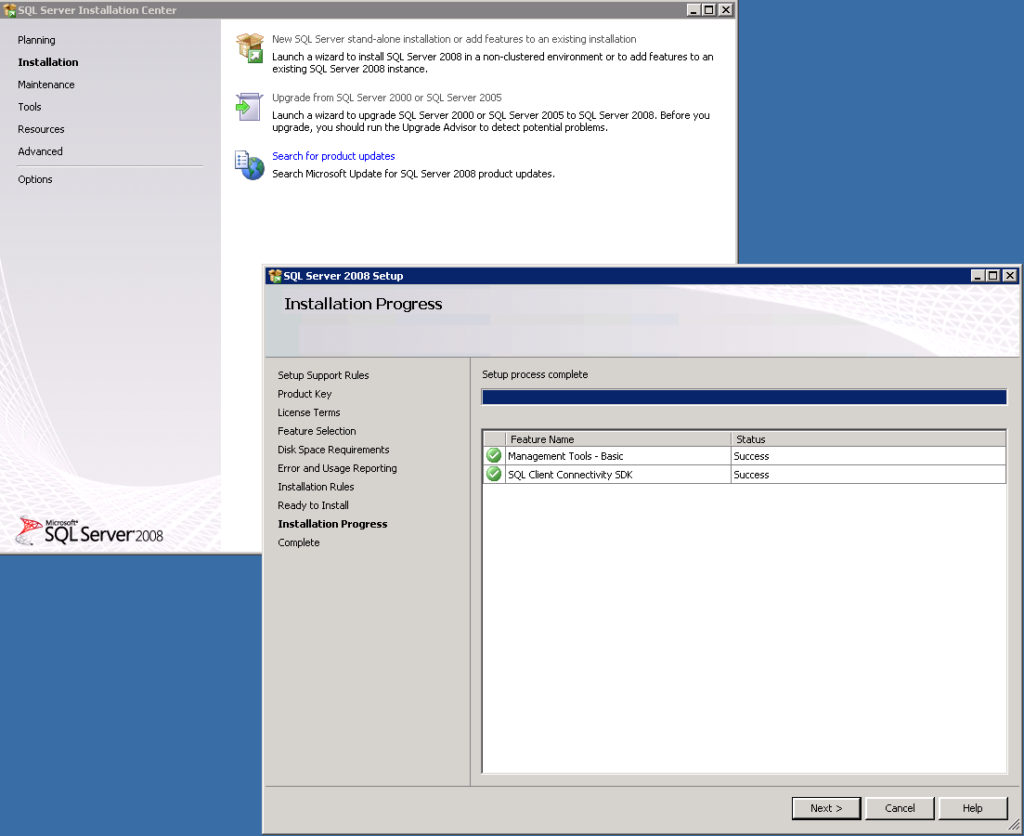Screen dimensions: 1024x836
Task: Click the success check for SQL Client Connectivity SDK
Action: point(492,474)
